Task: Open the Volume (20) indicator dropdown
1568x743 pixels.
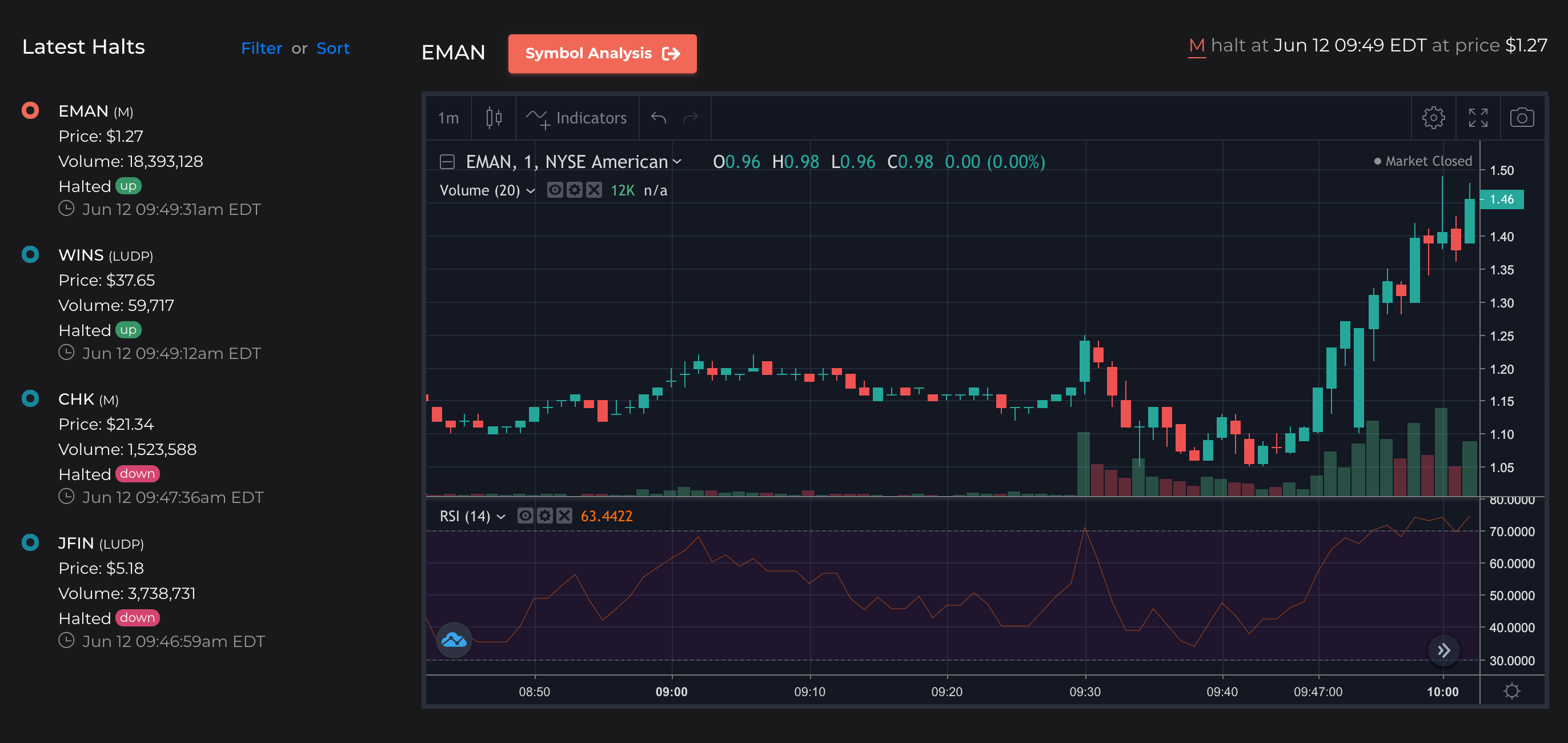Action: [531, 191]
